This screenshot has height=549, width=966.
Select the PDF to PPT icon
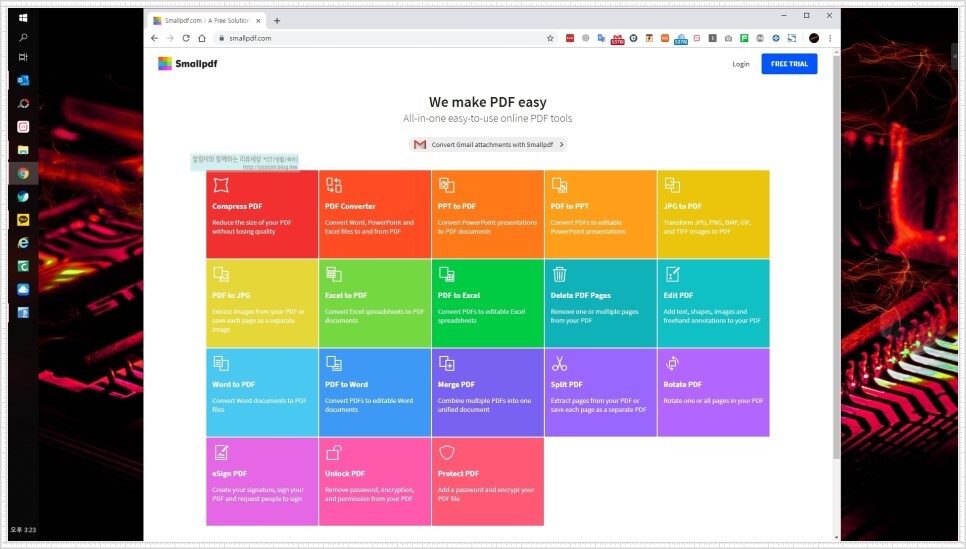pos(559,185)
